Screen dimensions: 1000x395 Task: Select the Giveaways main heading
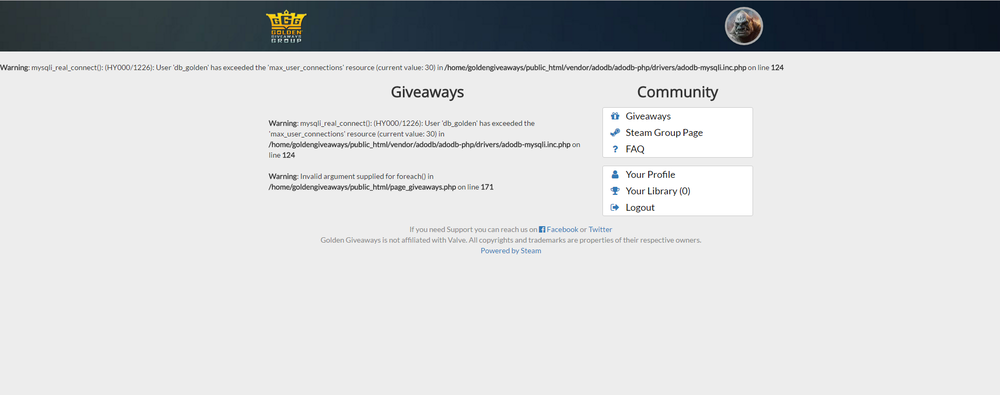pyautogui.click(x=427, y=92)
